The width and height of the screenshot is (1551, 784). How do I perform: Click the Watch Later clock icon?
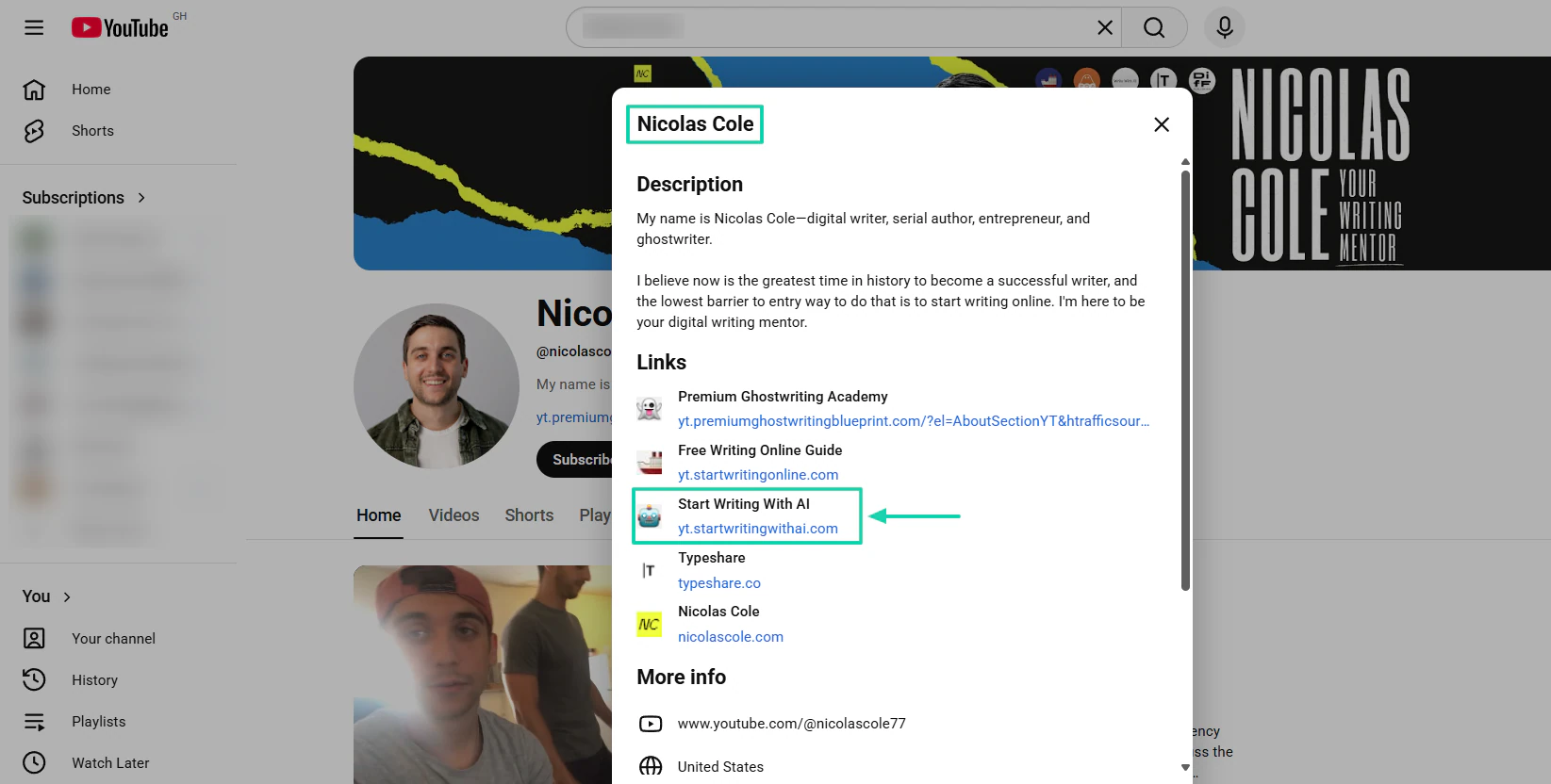pos(34,763)
